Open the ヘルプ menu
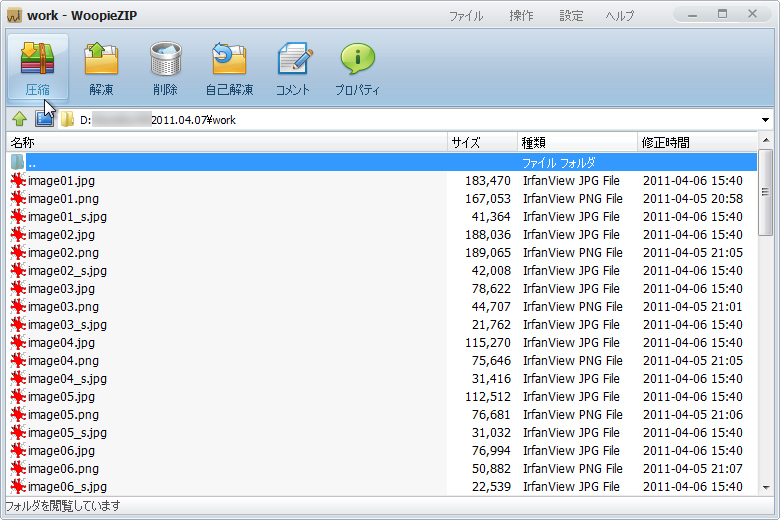This screenshot has height=520, width=780. coord(620,16)
